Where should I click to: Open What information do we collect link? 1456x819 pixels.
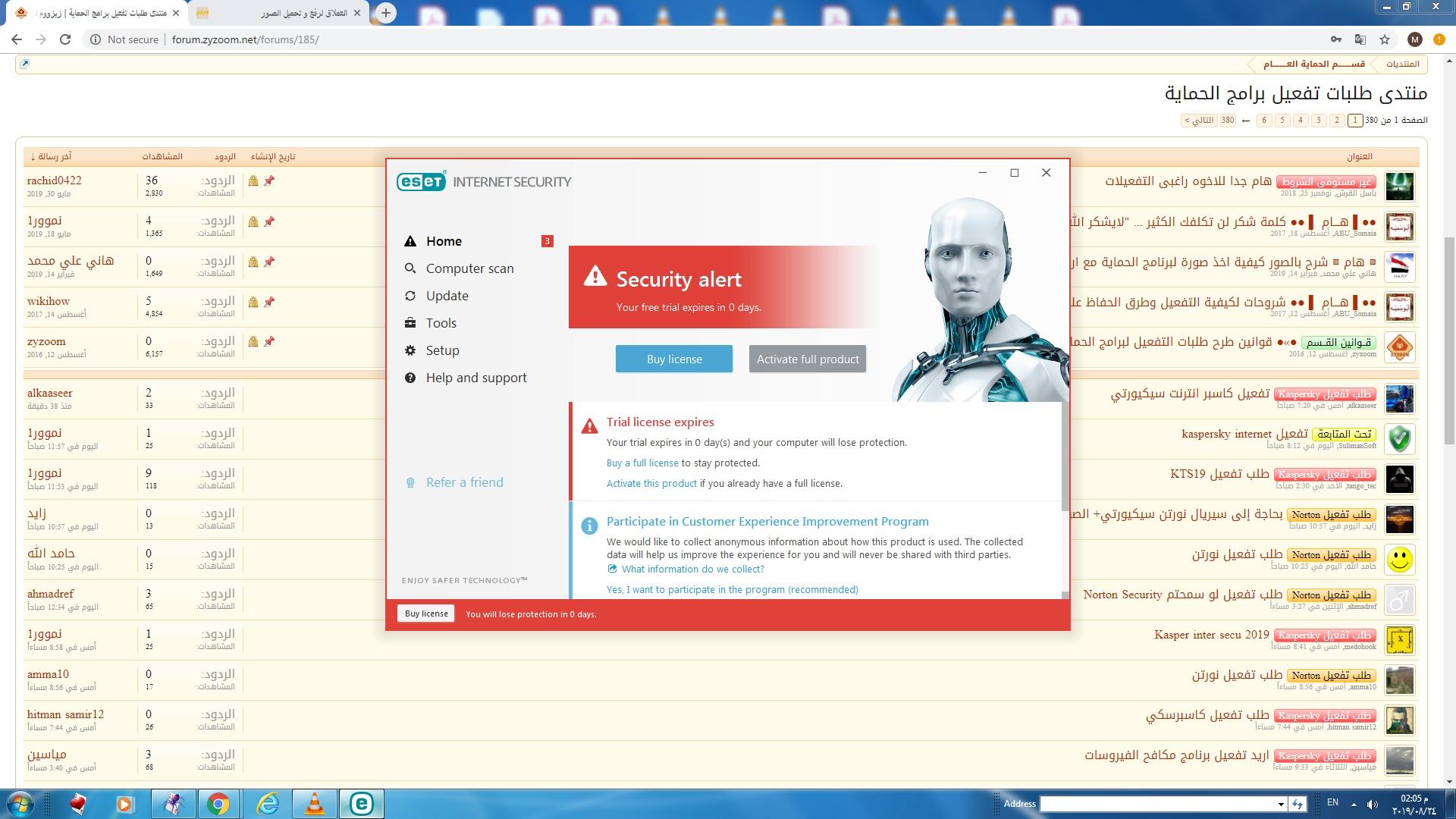pyautogui.click(x=692, y=569)
